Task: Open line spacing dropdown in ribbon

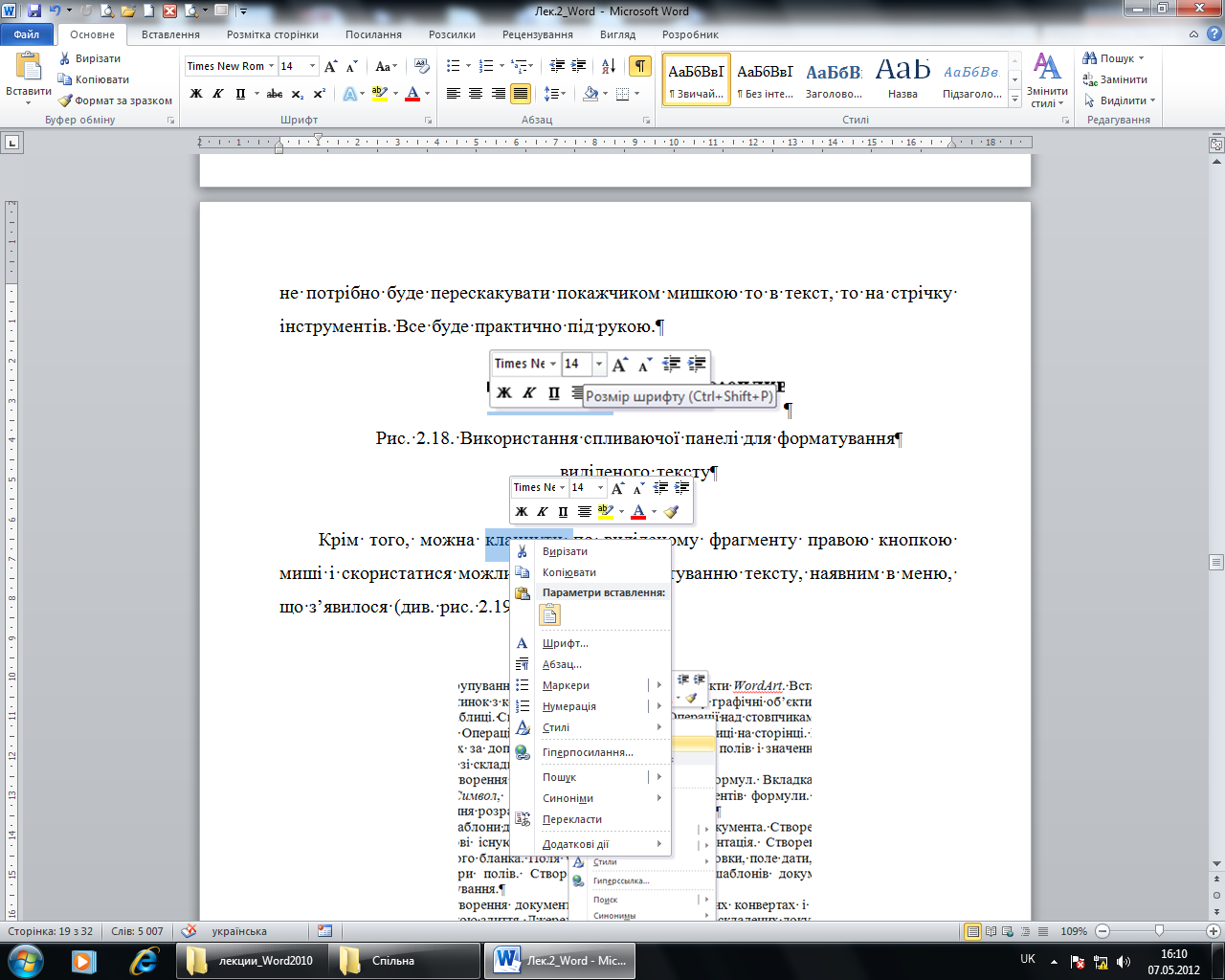Action: 555,94
